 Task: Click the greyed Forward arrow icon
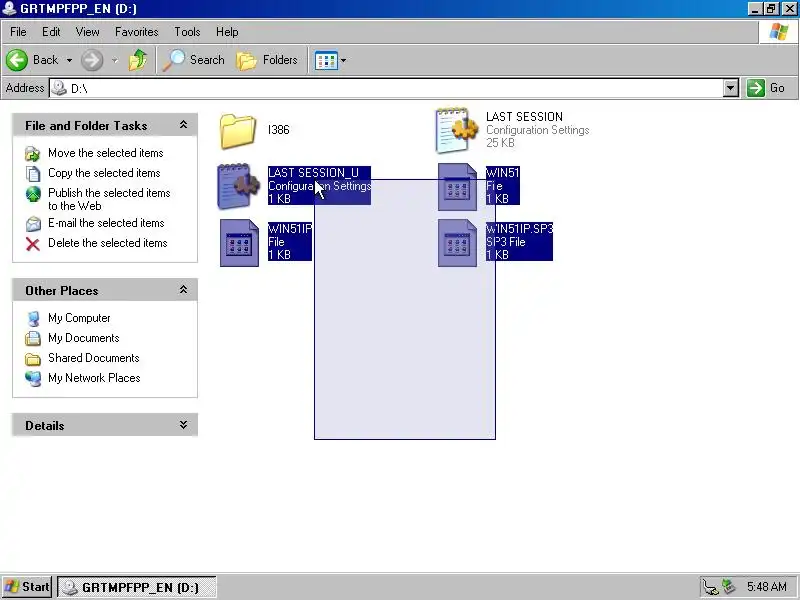pyautogui.click(x=92, y=60)
